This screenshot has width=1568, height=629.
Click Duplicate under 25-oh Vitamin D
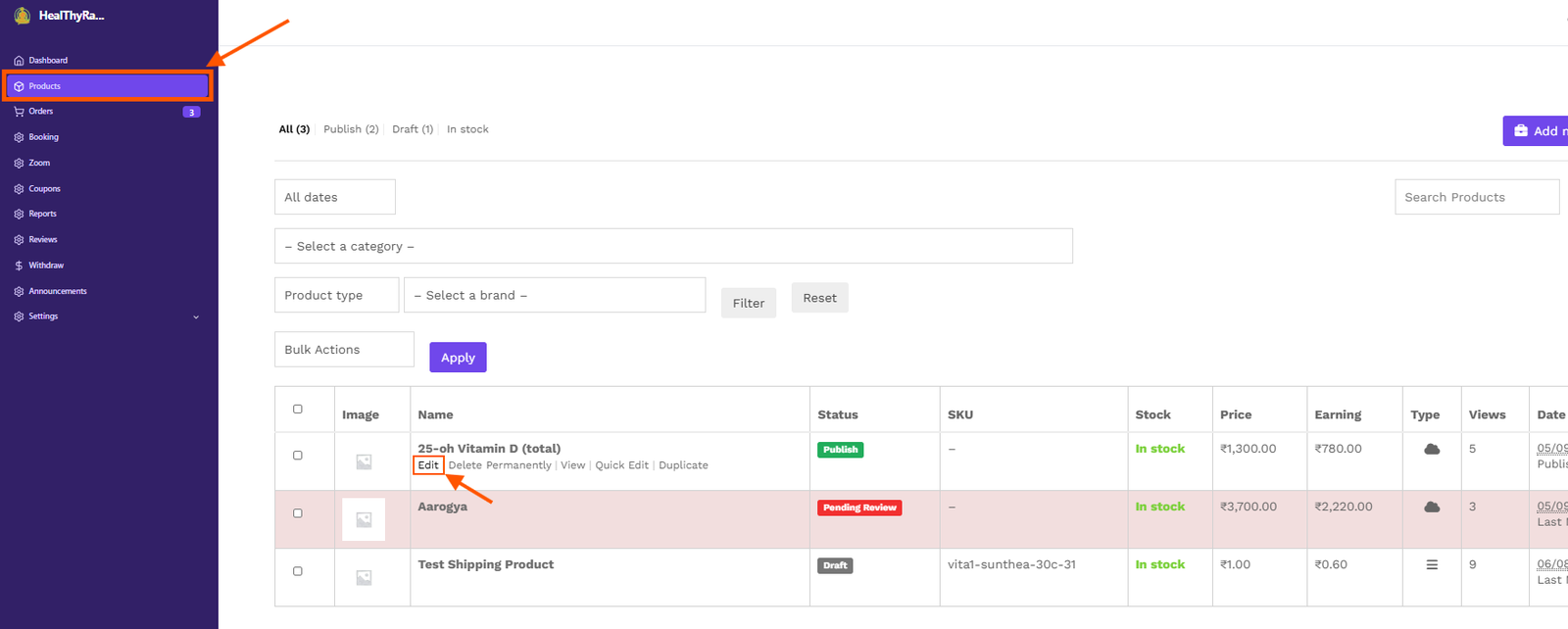(x=683, y=465)
